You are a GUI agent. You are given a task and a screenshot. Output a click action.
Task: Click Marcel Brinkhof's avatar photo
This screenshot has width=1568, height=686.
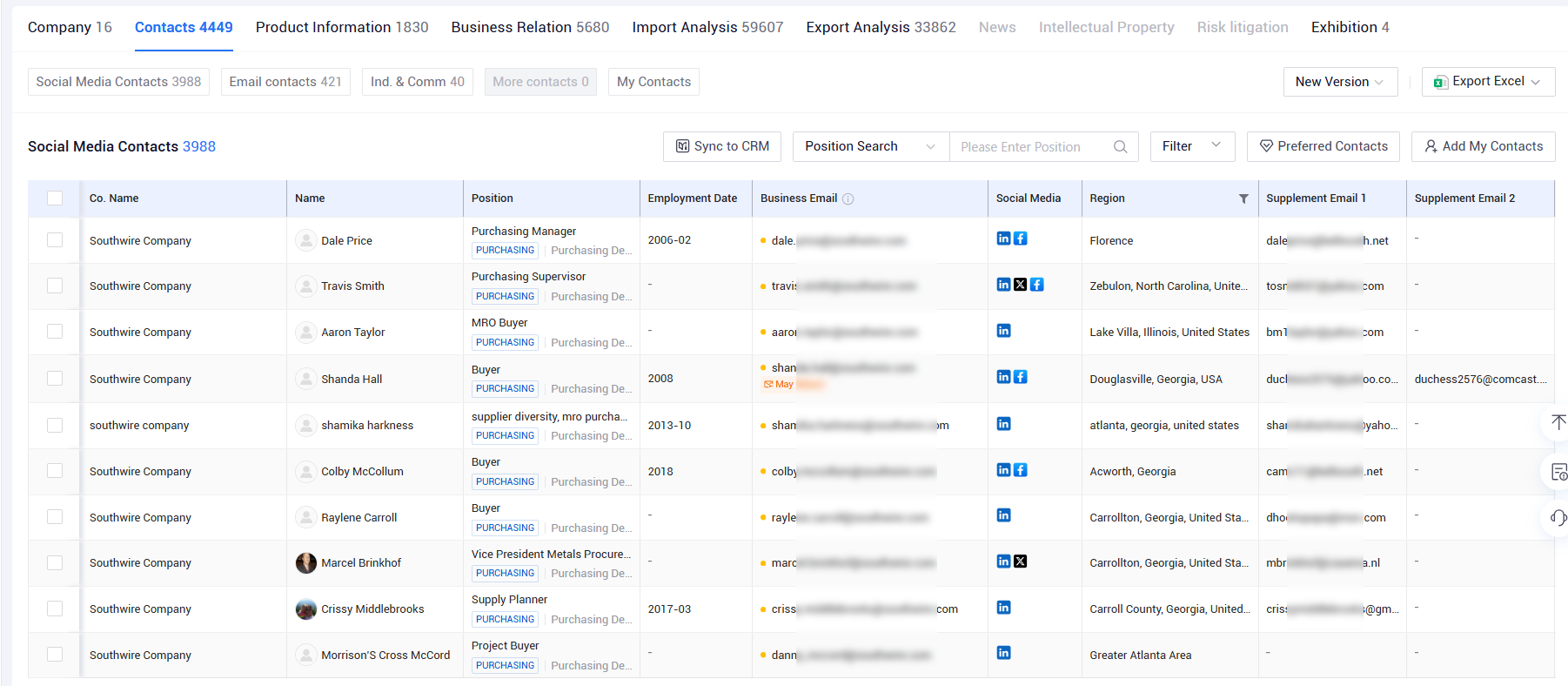[x=305, y=563]
